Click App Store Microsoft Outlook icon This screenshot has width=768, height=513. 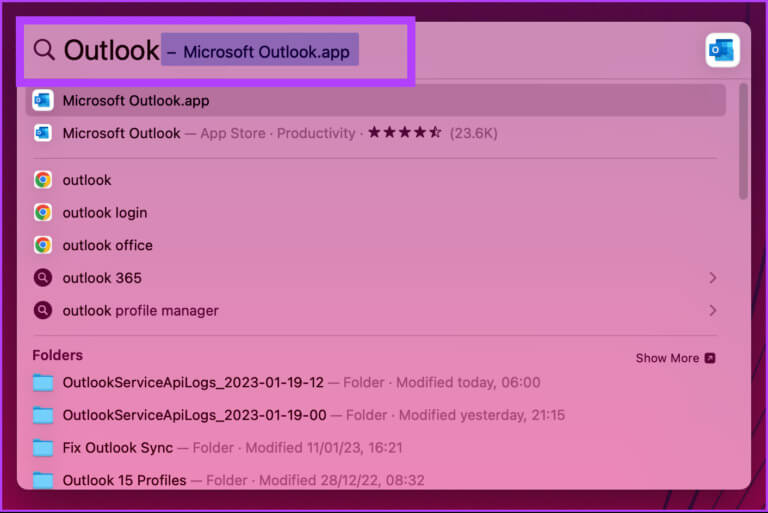43,133
